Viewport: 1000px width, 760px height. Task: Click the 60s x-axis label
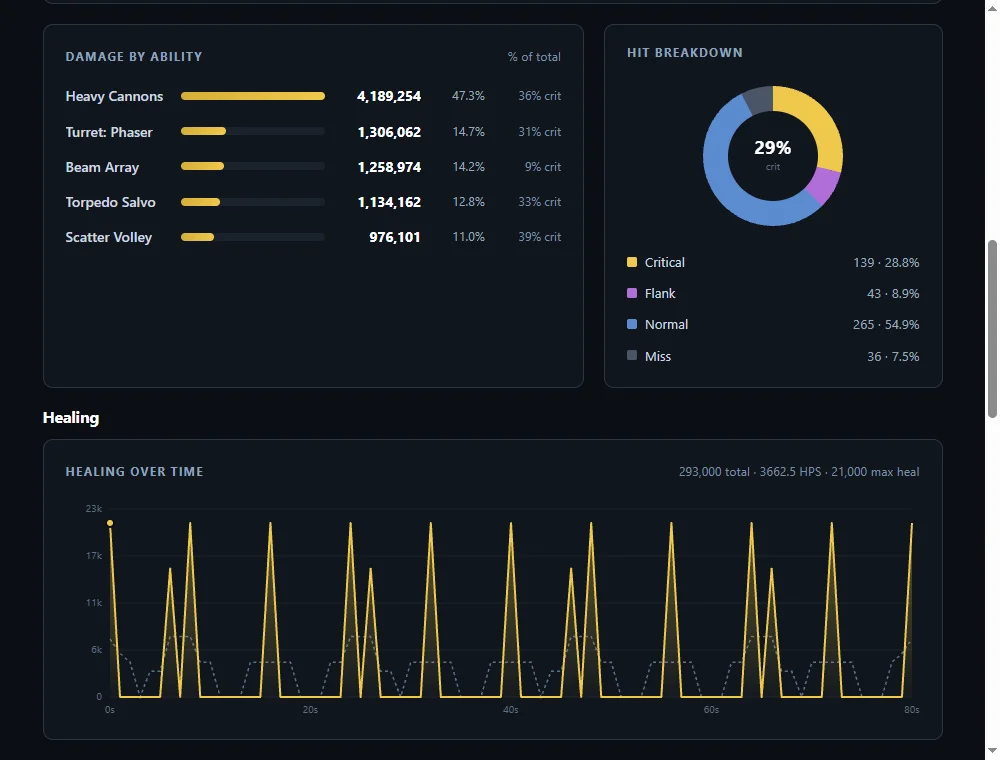point(711,710)
